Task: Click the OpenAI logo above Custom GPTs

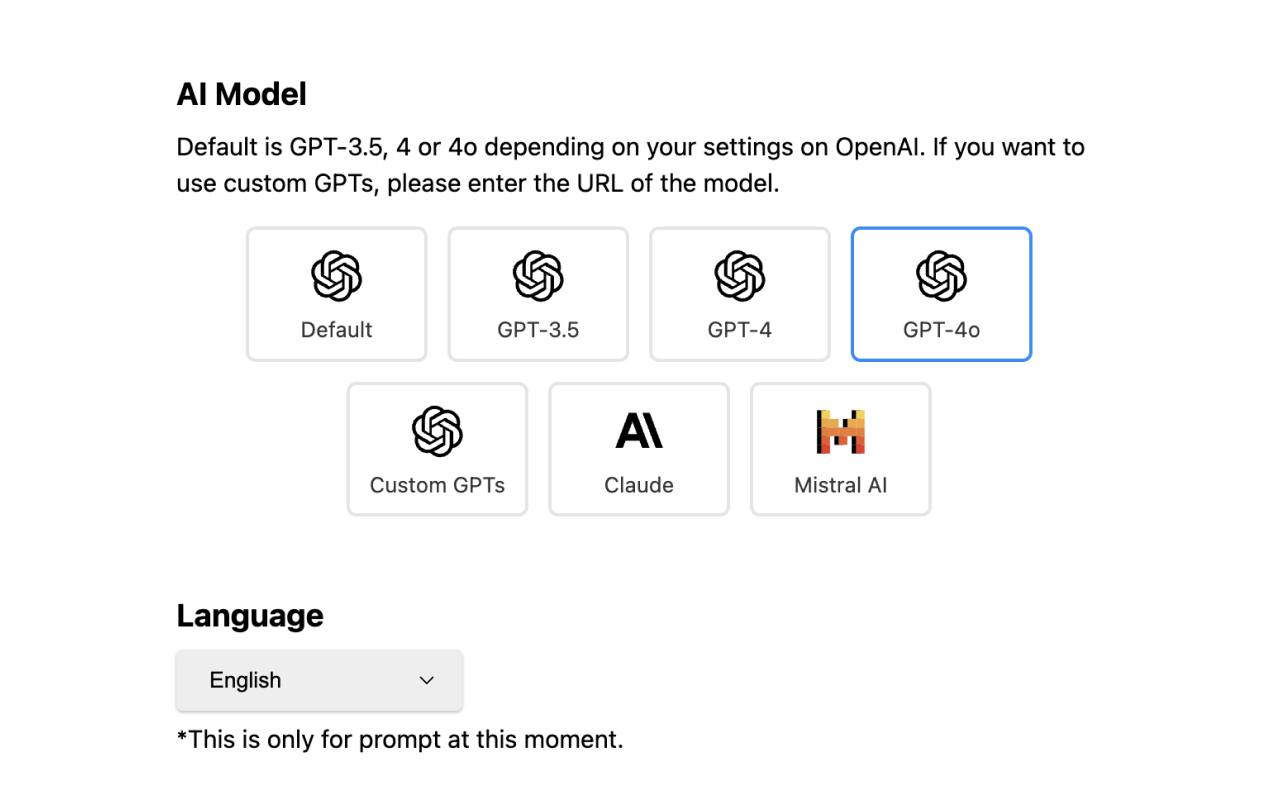Action: (437, 431)
